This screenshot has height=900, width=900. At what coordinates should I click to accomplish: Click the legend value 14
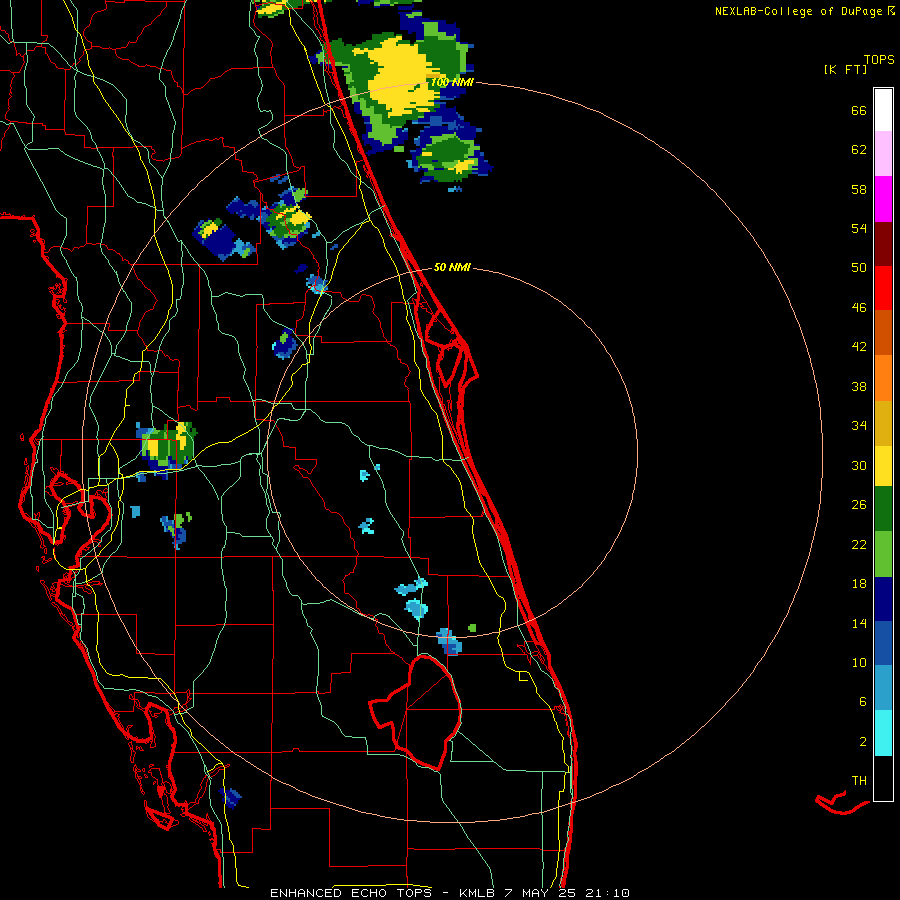pos(859,623)
